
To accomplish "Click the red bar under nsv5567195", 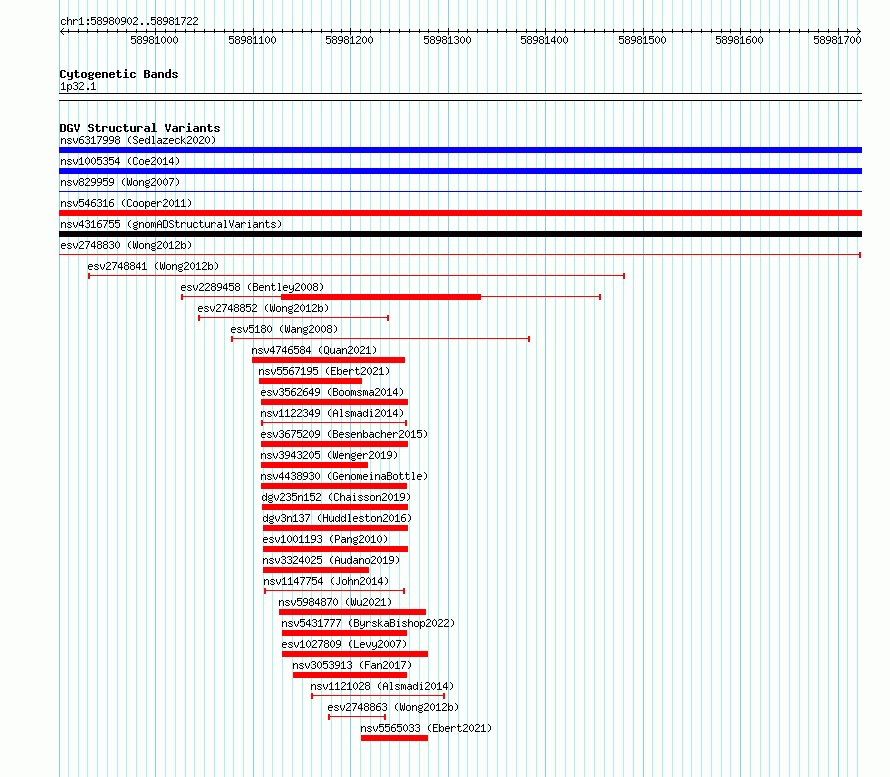I will (x=310, y=381).
